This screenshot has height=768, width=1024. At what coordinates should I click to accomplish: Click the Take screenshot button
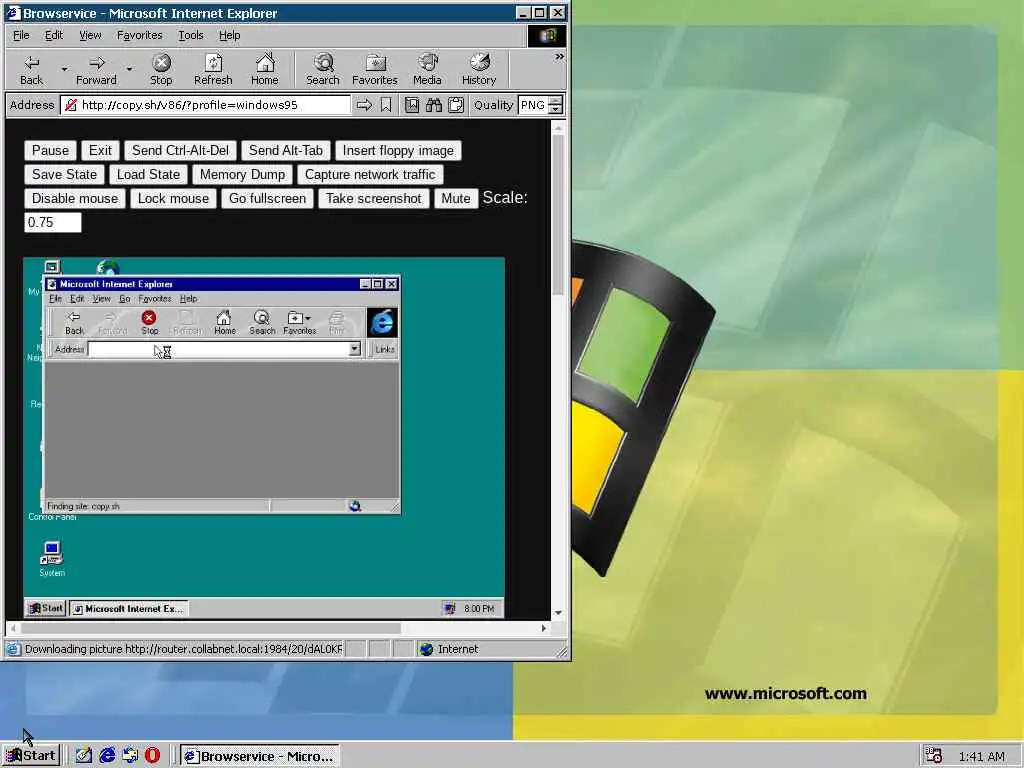(x=374, y=199)
